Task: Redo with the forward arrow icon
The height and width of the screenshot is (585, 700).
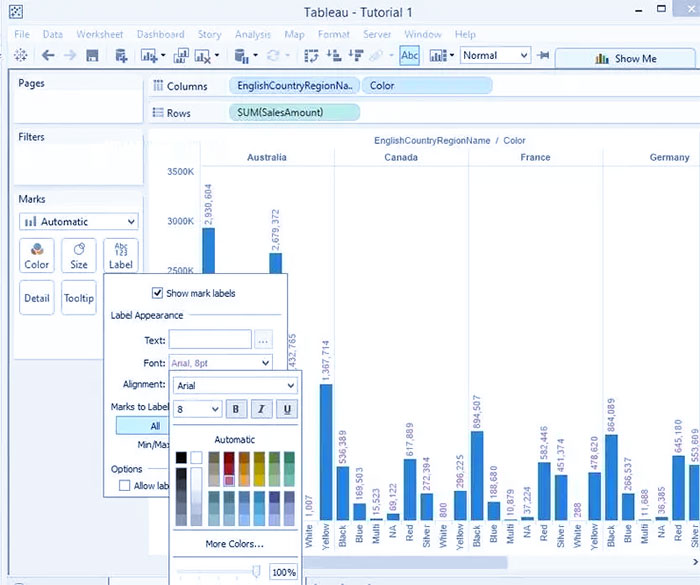Action: (x=70, y=55)
